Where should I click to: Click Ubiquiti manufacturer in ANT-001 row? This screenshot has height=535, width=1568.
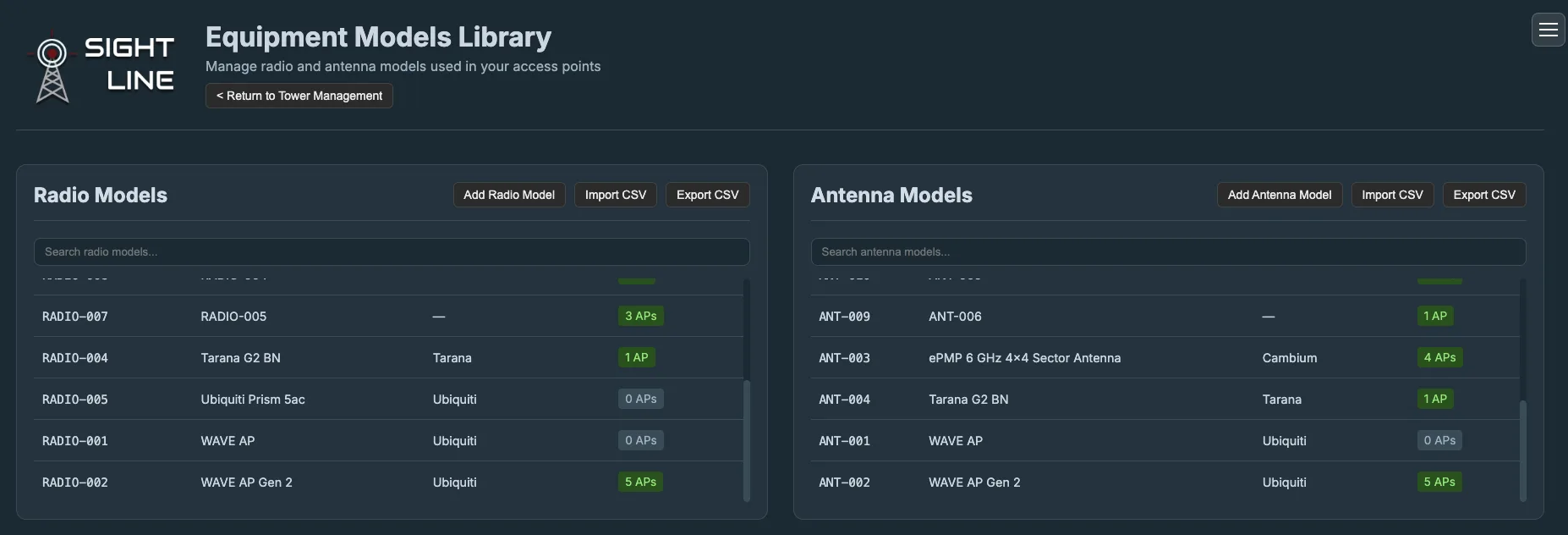[x=1285, y=441]
